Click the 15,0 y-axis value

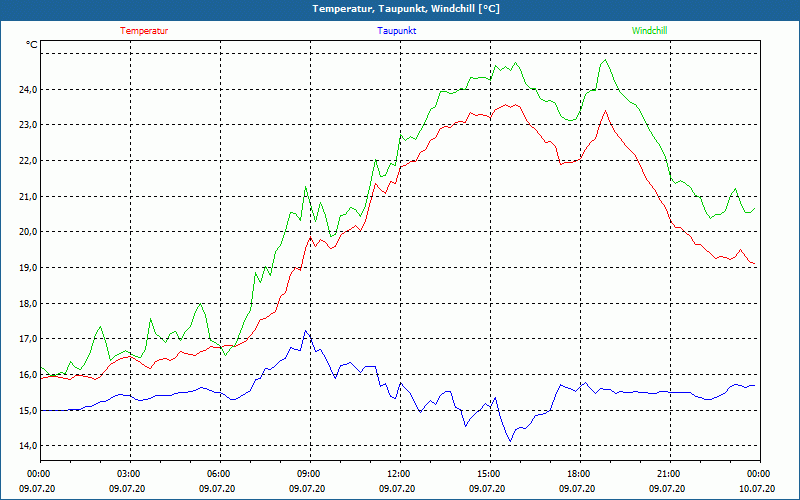(29, 410)
